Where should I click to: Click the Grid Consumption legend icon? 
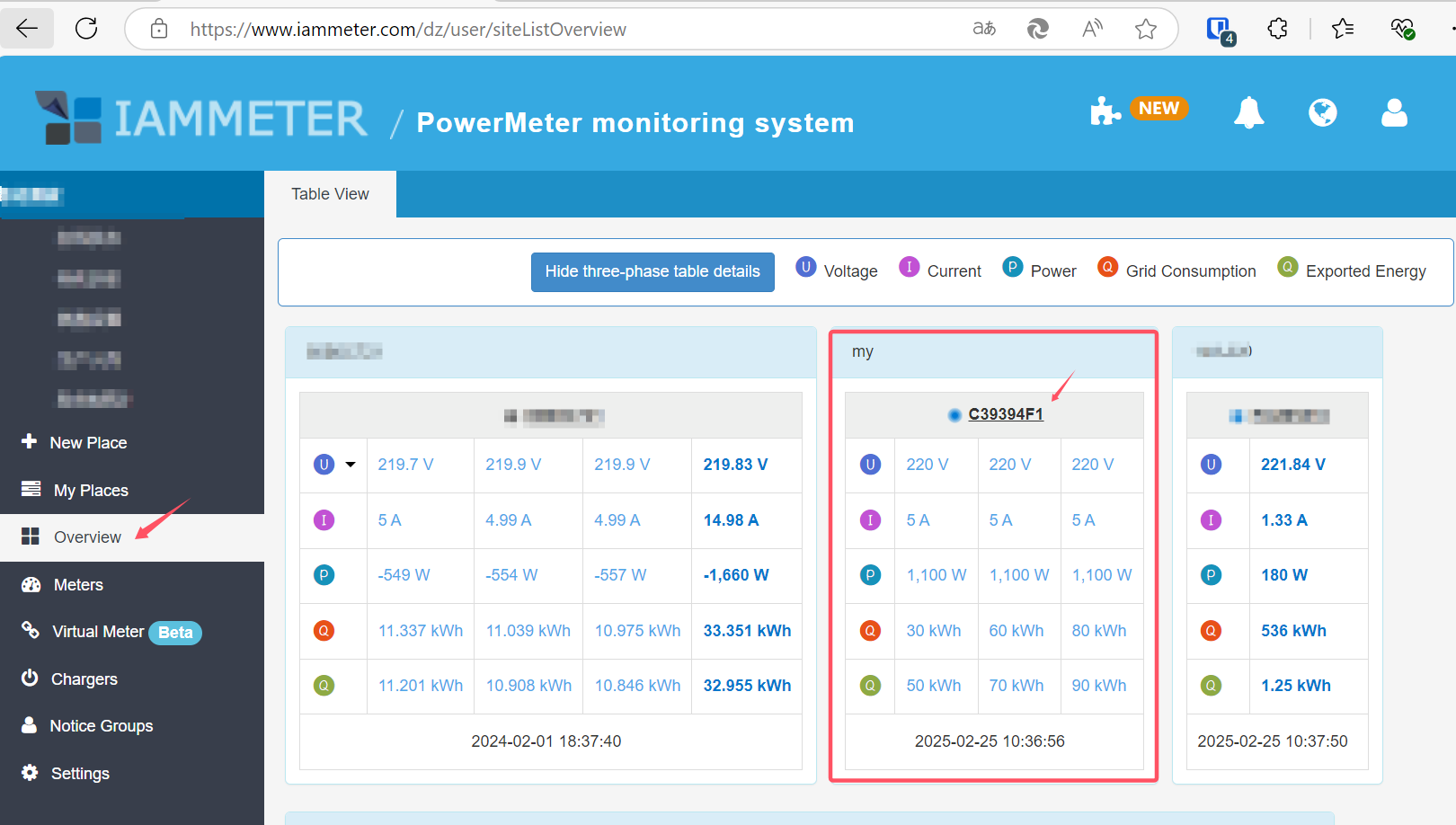(x=1108, y=267)
